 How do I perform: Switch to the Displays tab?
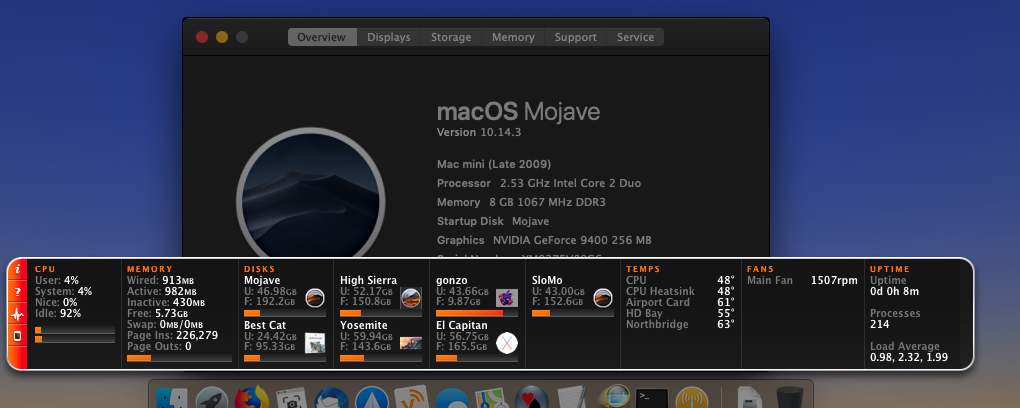[x=388, y=37]
